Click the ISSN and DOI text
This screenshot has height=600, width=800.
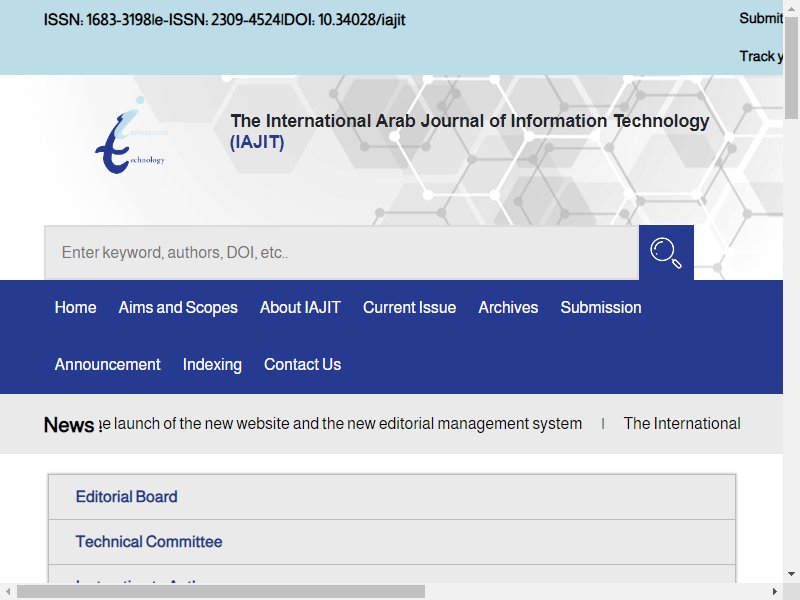[224, 20]
